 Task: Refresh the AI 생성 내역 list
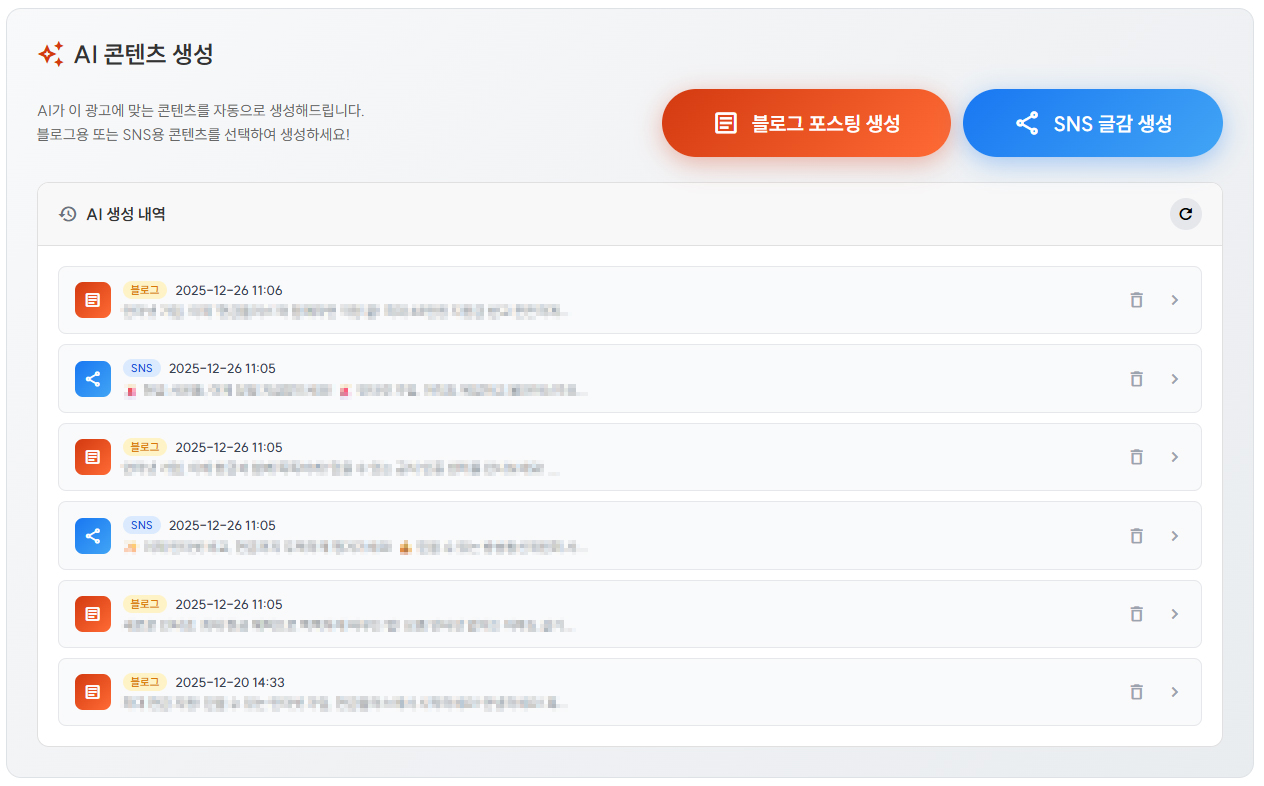[x=1185, y=214]
